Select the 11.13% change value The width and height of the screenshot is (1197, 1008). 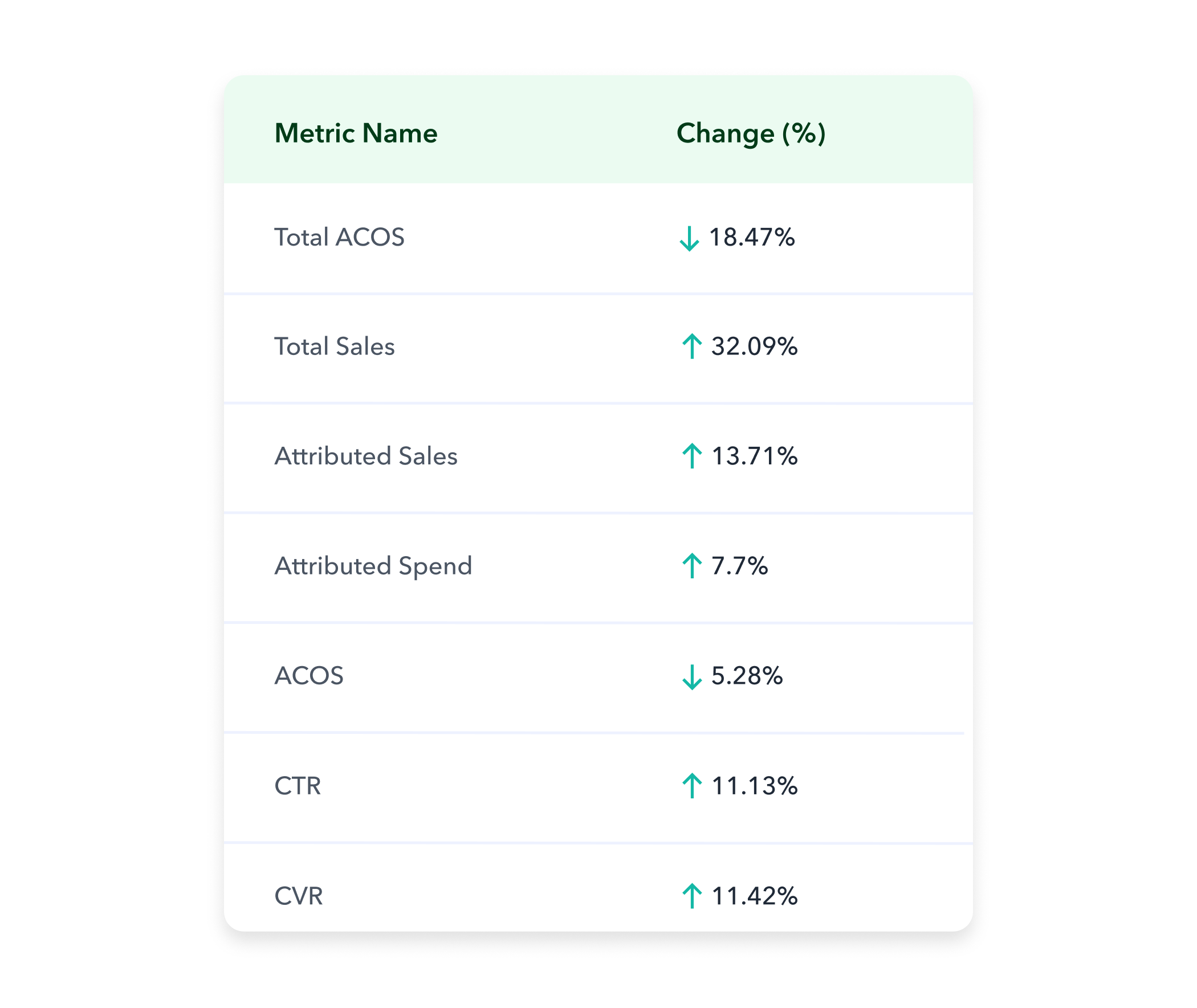tap(755, 786)
